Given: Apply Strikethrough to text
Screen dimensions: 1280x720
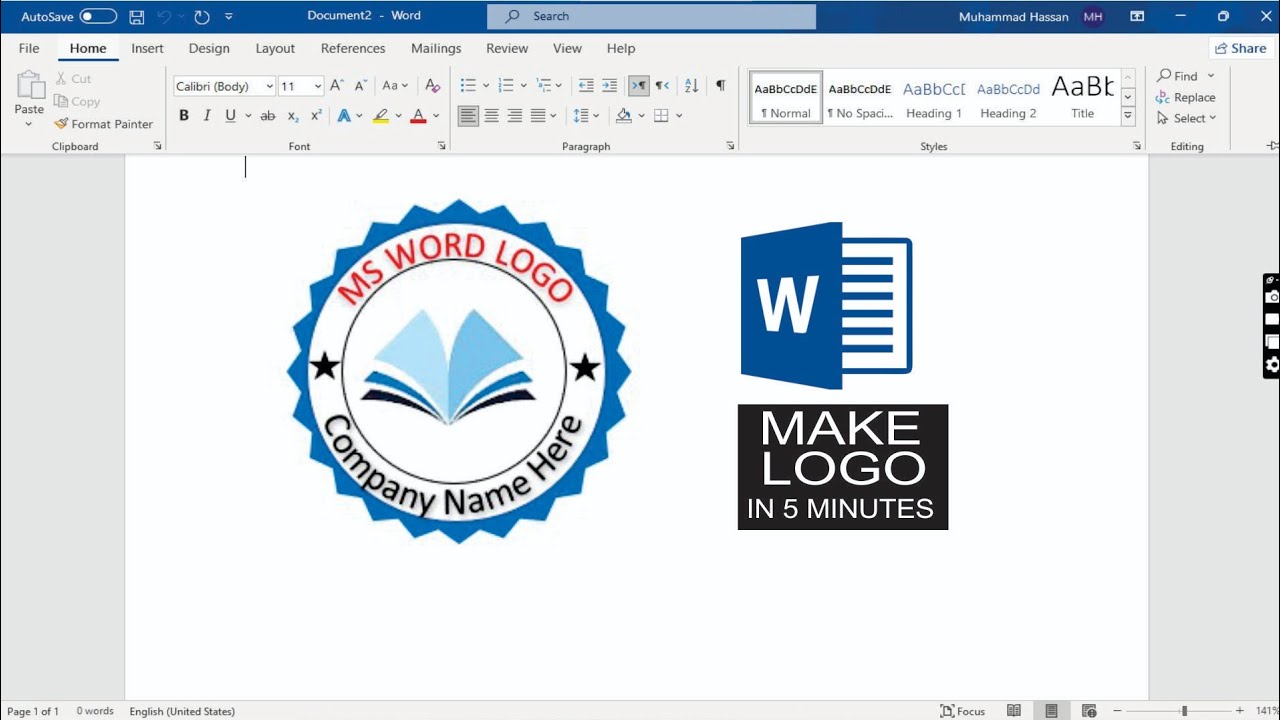Looking at the screenshot, I should (x=268, y=116).
